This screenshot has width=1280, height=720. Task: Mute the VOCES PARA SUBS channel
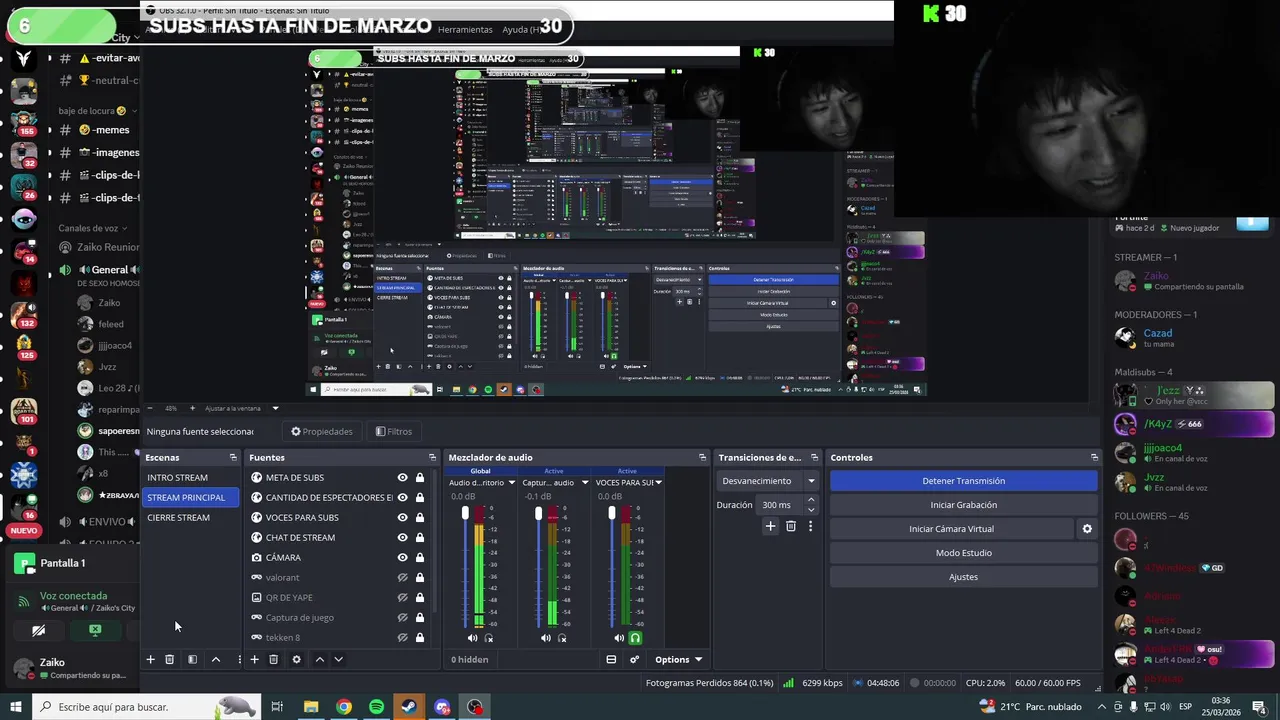pos(619,637)
